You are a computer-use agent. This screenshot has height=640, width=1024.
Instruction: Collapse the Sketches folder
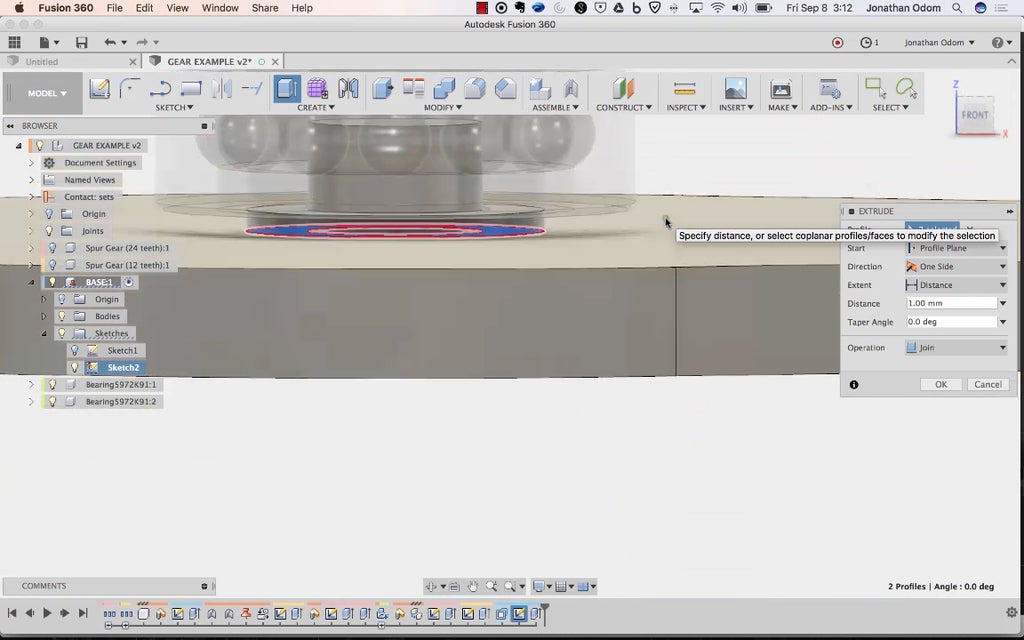click(x=44, y=334)
